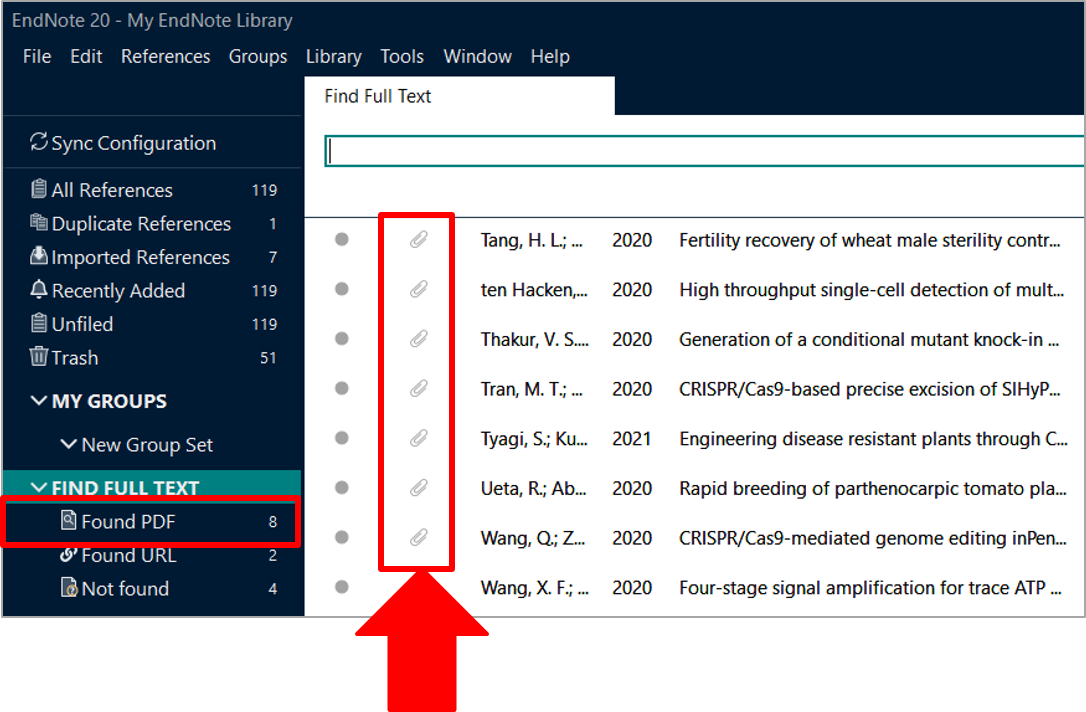Open attachment paperclip for Tyagi, S.
Screen dimensions: 1086x712
coord(418,438)
